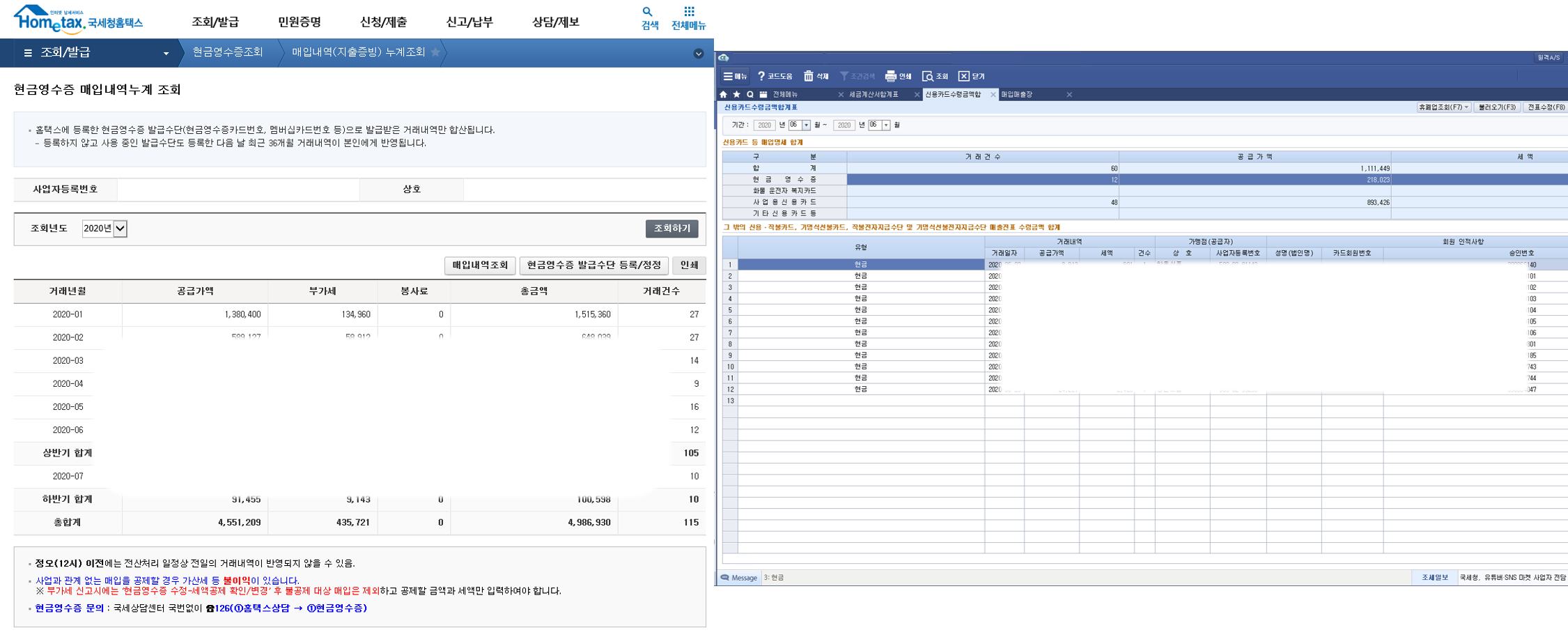Open the 신청/제출 top menu
This screenshot has height=637, width=1568.
pyautogui.click(x=383, y=22)
